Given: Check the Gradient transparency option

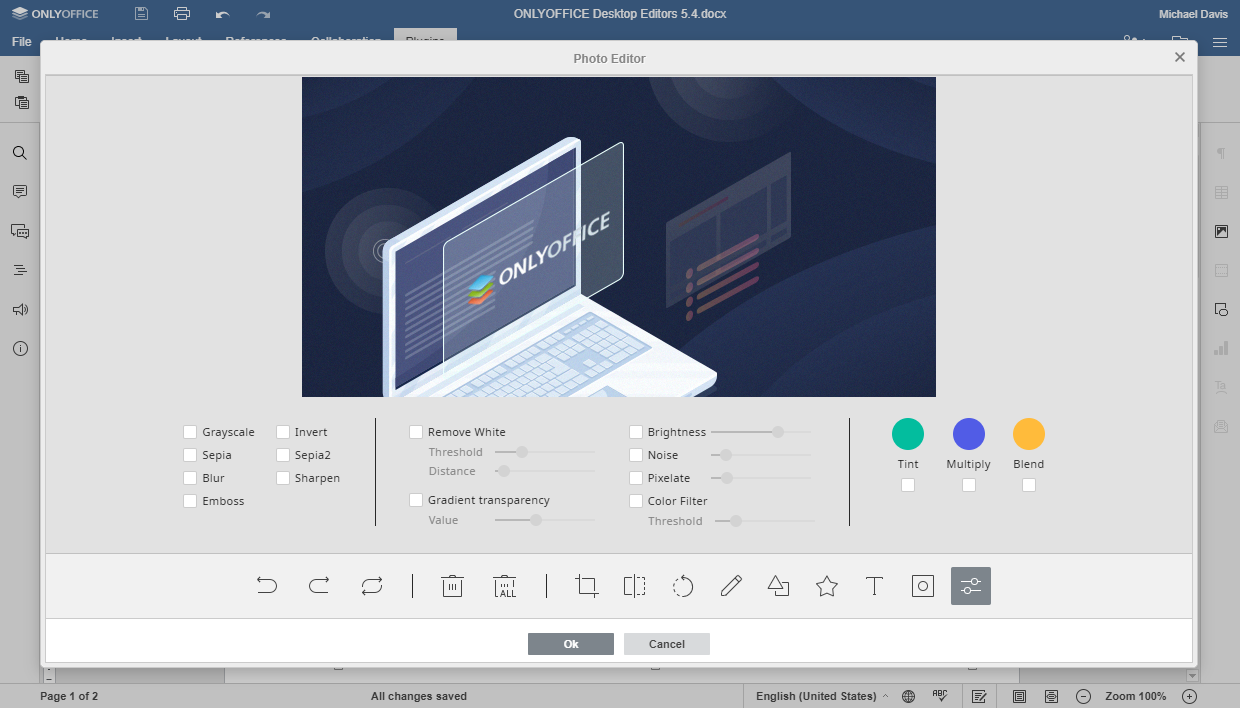Looking at the screenshot, I should point(416,500).
